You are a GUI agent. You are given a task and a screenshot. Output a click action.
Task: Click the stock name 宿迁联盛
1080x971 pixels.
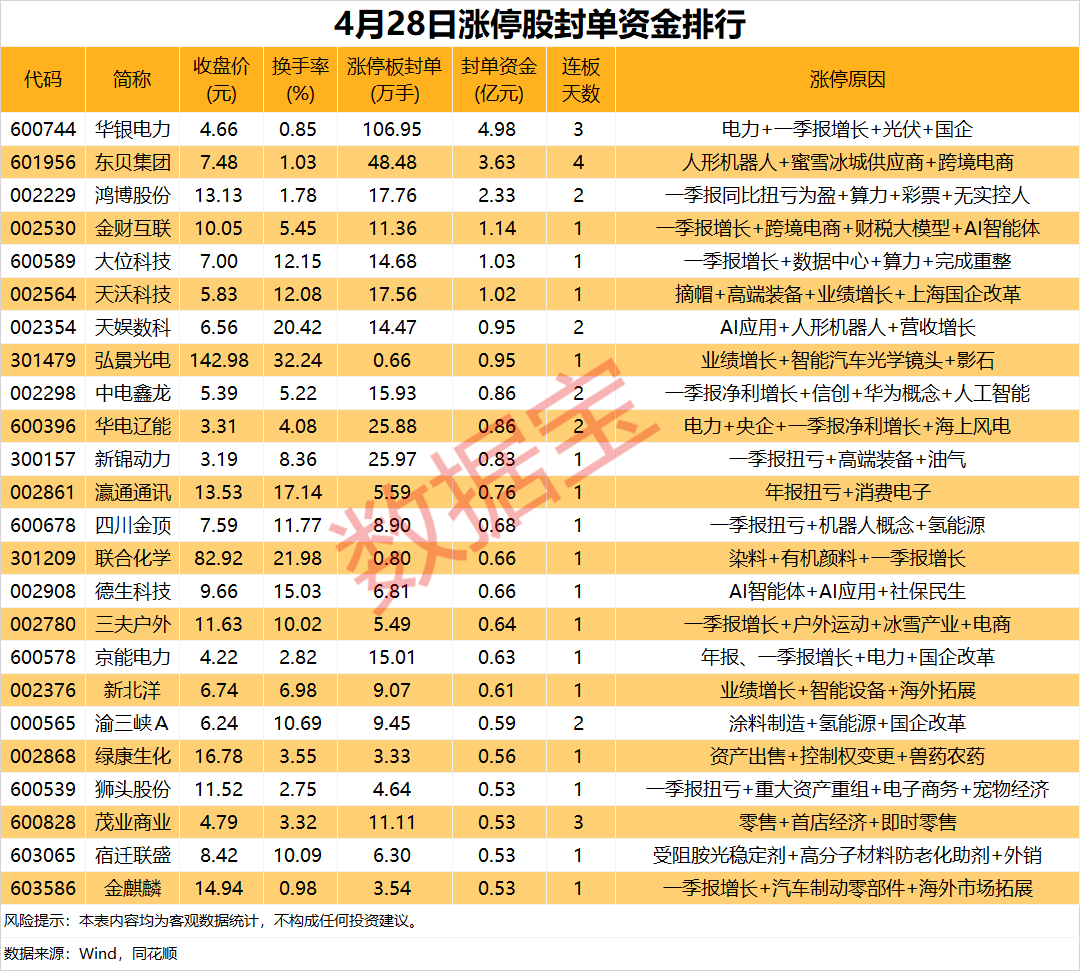click(x=132, y=856)
